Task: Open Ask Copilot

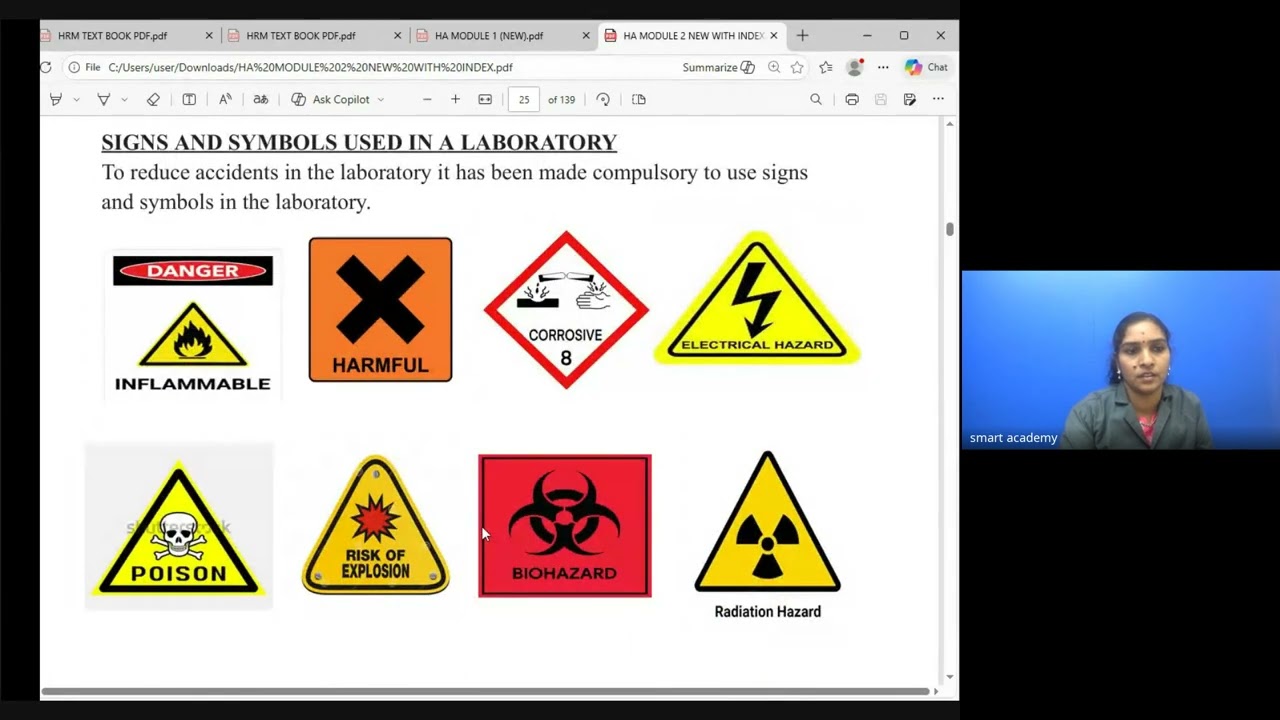Action: click(330, 99)
